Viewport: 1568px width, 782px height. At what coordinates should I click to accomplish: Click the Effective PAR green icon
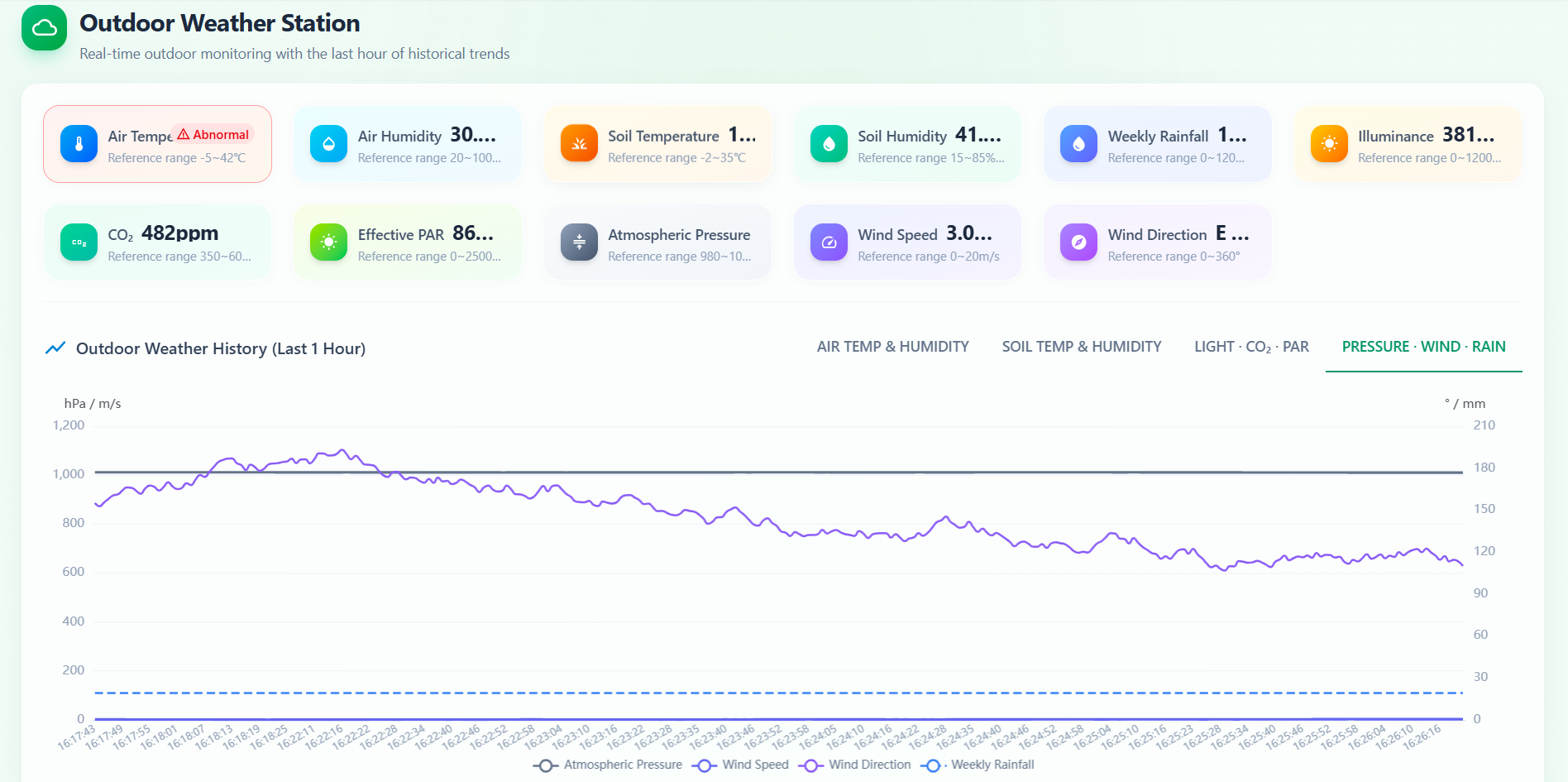328,242
